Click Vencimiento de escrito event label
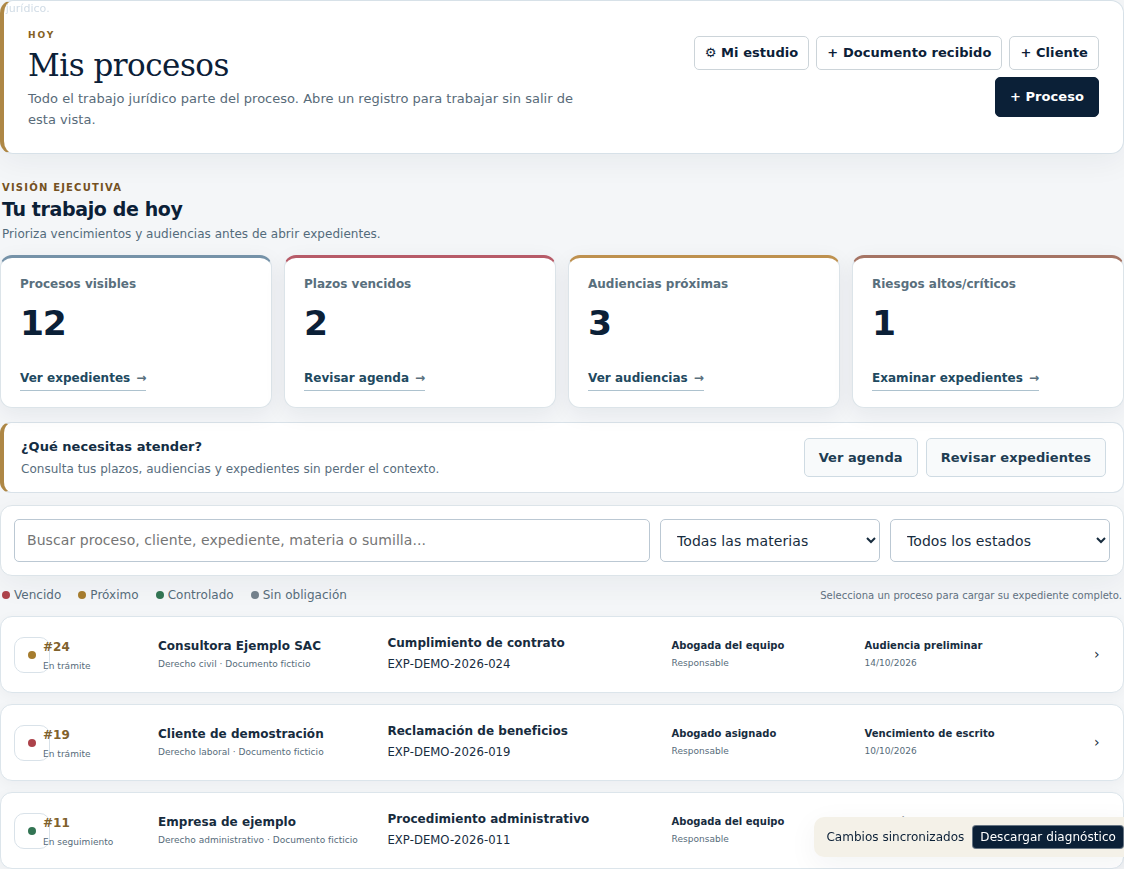 click(929, 733)
